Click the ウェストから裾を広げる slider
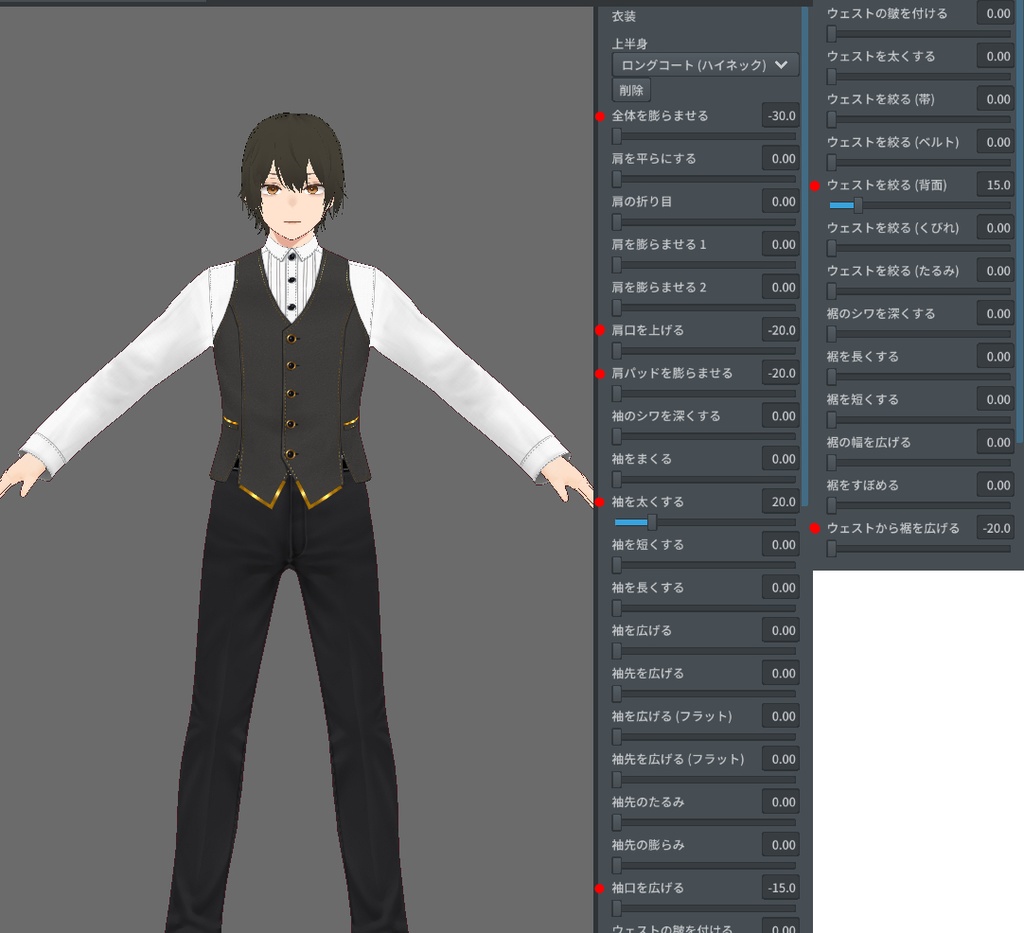Screen dimensions: 1024x933 (x=919, y=549)
